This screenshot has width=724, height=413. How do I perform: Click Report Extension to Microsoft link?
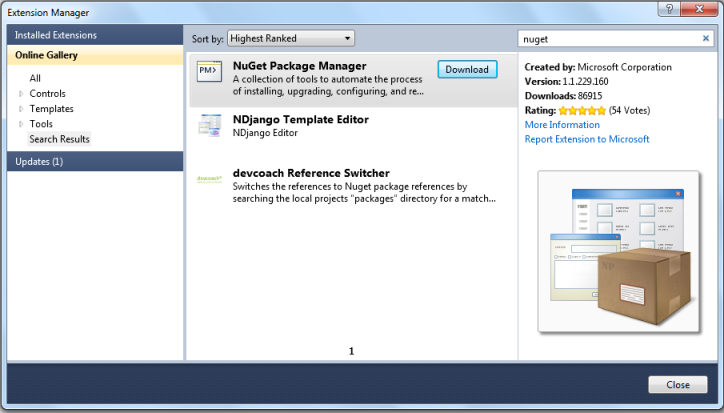587,139
